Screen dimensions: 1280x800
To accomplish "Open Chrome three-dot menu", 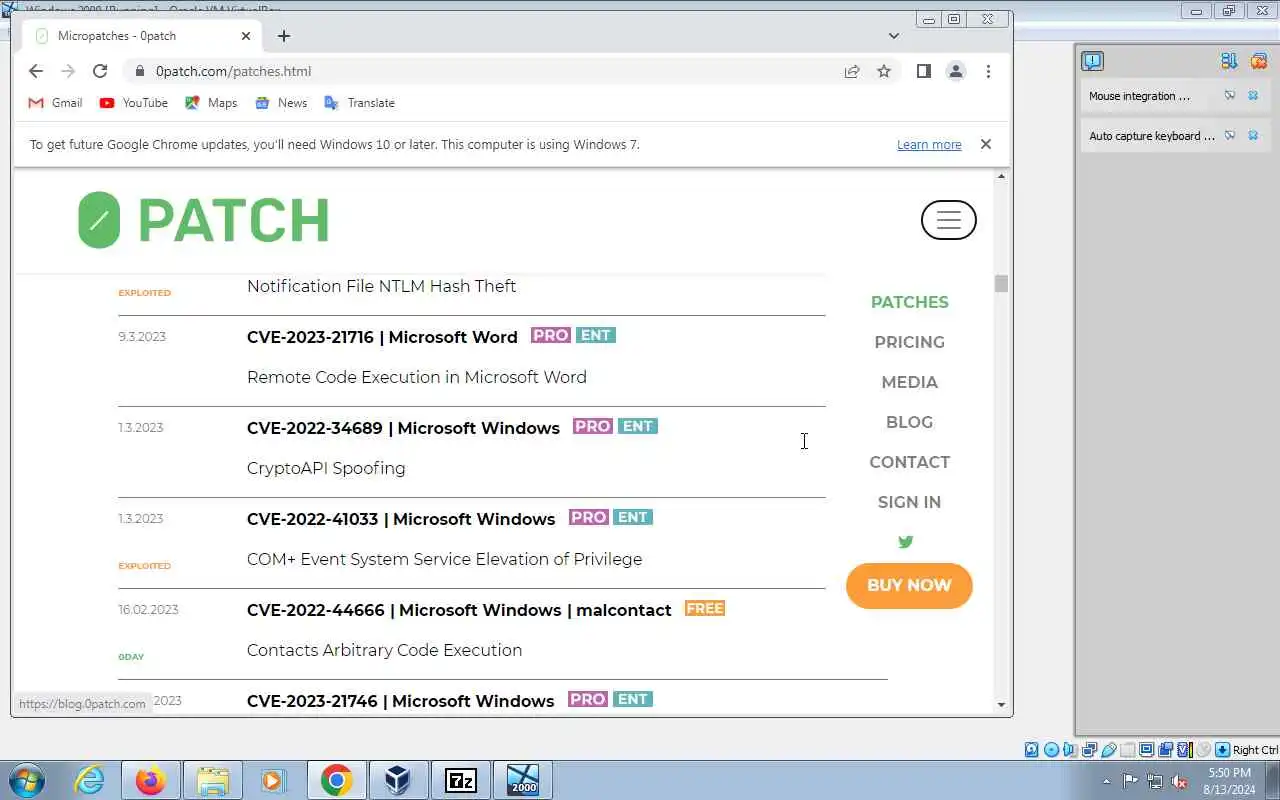I will 988,71.
